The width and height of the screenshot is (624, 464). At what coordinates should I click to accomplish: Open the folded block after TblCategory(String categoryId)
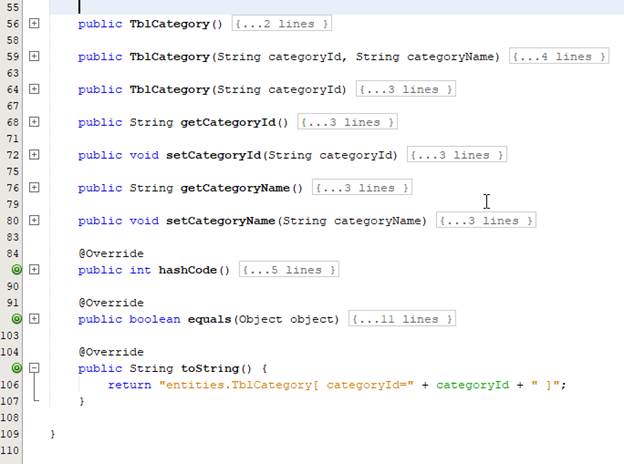point(406,89)
